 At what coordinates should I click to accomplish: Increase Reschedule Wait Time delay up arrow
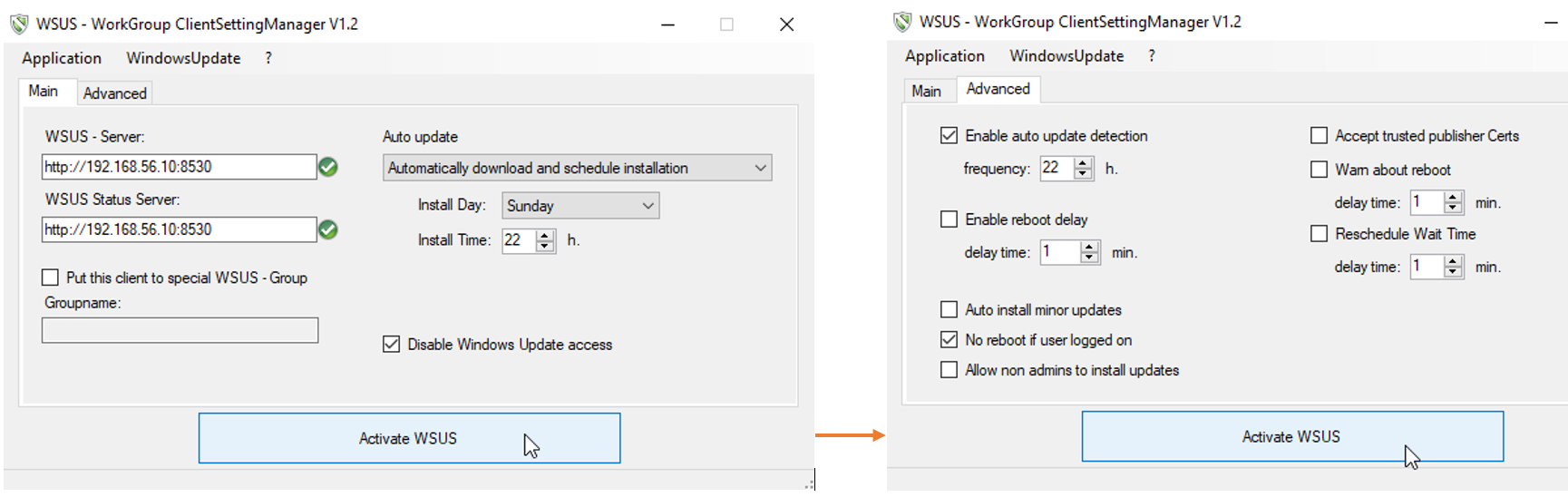1454,261
